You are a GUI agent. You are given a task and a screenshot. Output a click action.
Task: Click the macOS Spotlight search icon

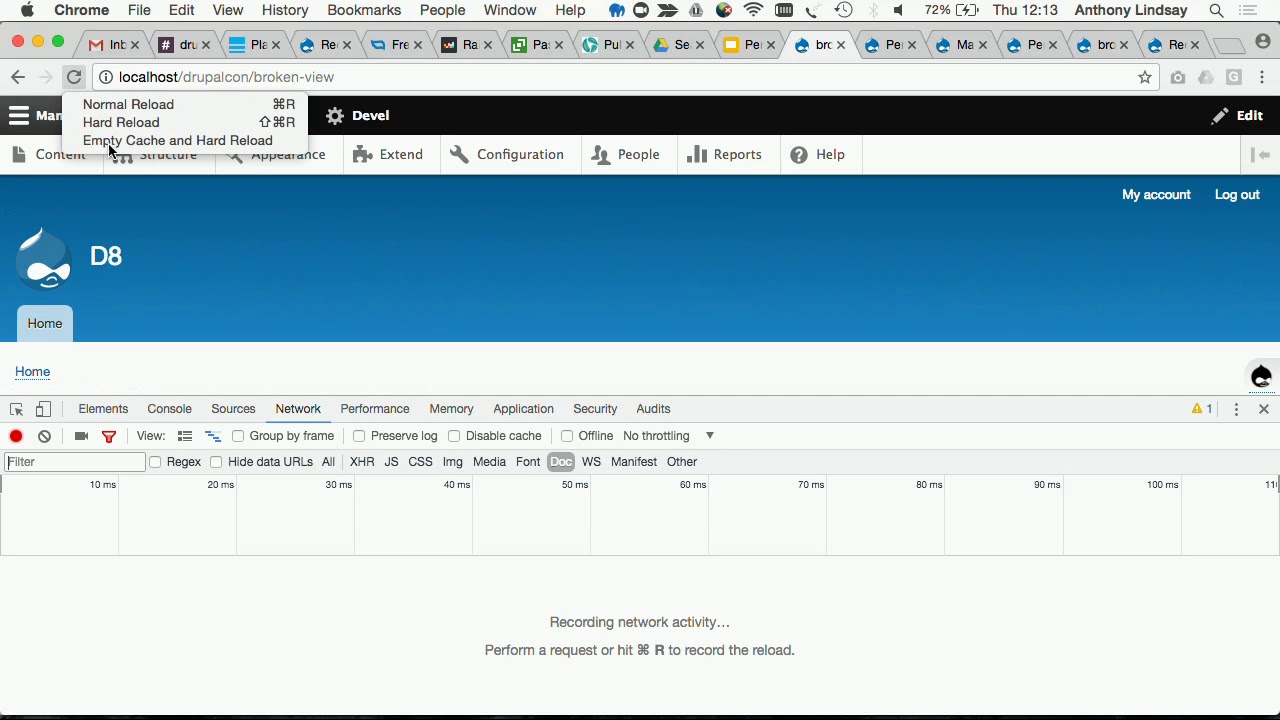coord(1216,10)
